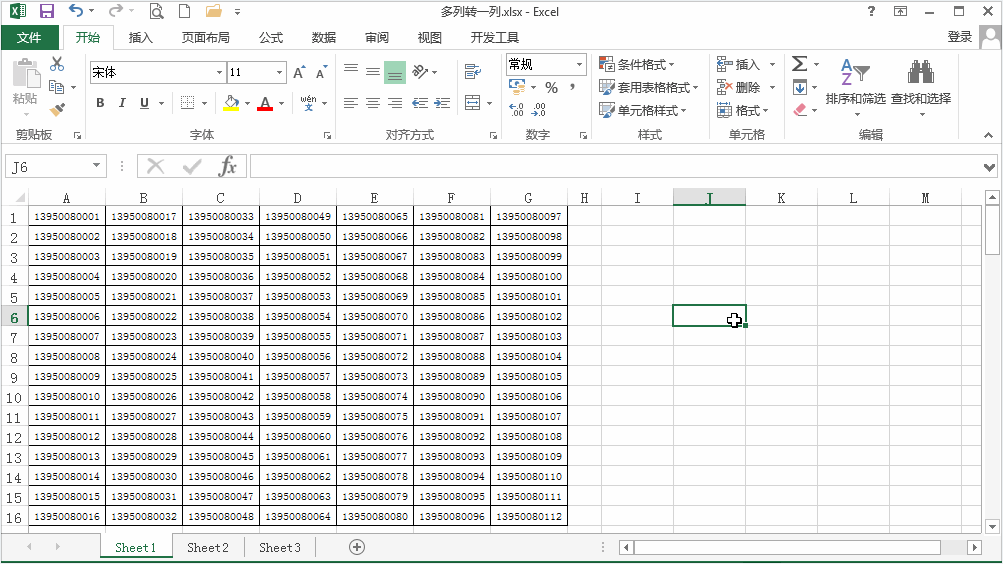Toggle italic formatting

point(122,103)
